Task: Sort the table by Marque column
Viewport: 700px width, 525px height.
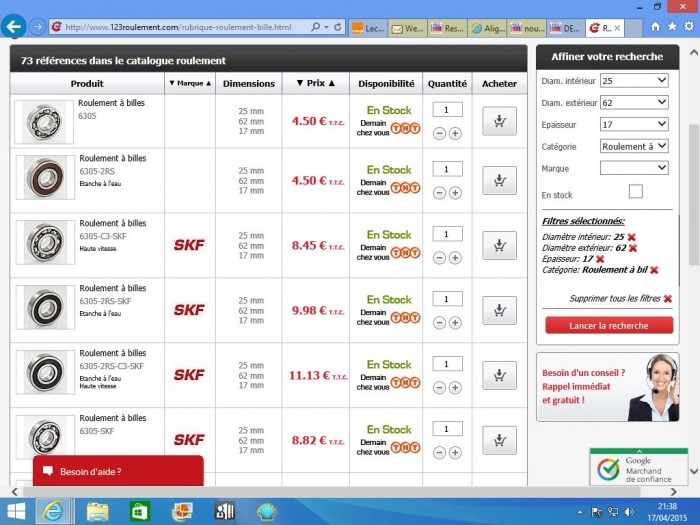Action: tap(189, 84)
